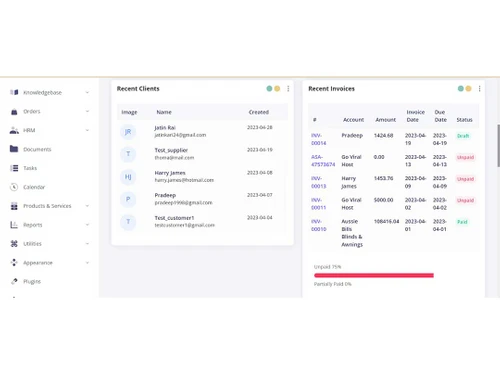500x375 pixels.
Task: Click the Plugins plug icon
Action: point(14,281)
